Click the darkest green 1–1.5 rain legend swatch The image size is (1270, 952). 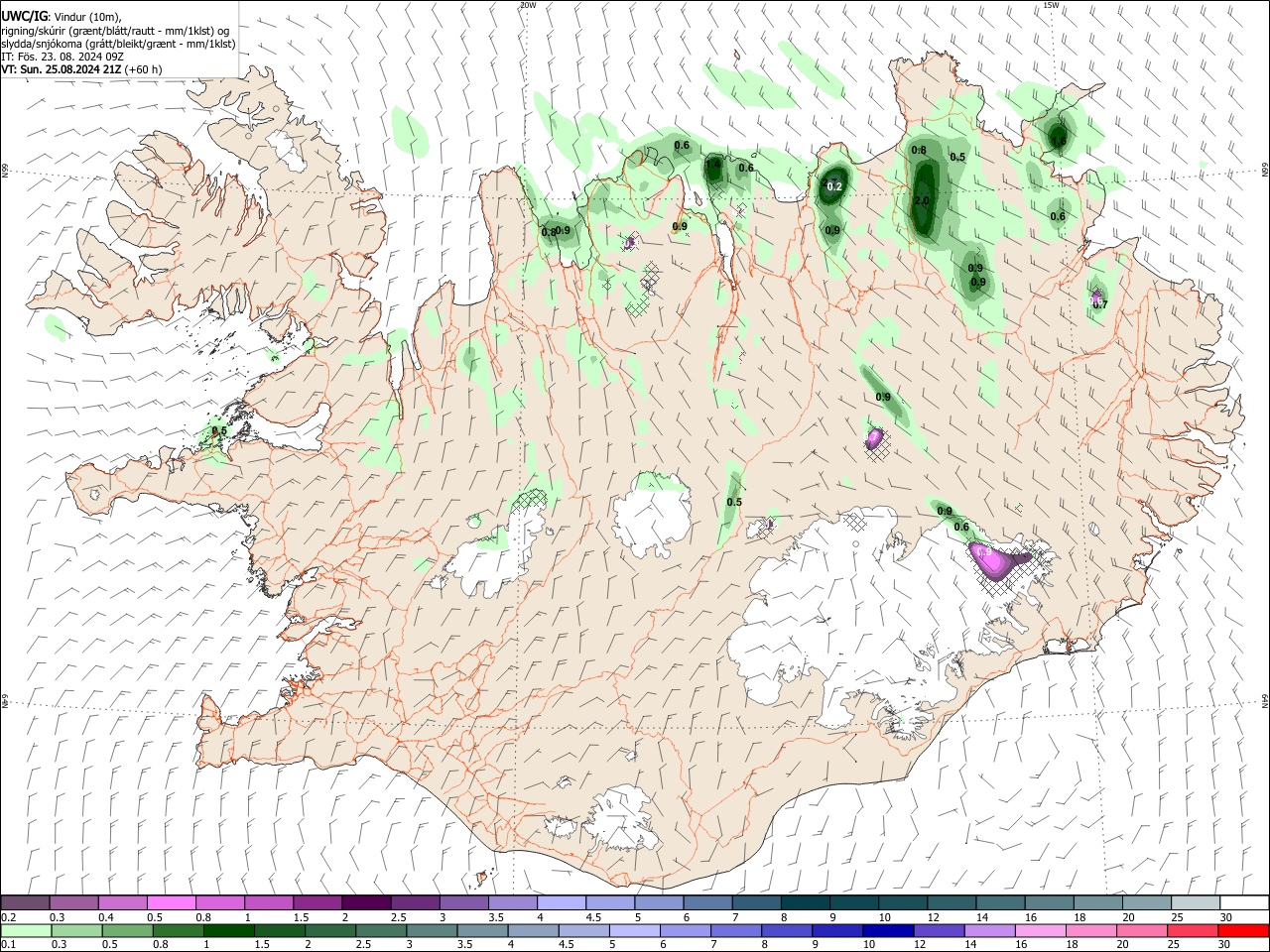click(228, 930)
